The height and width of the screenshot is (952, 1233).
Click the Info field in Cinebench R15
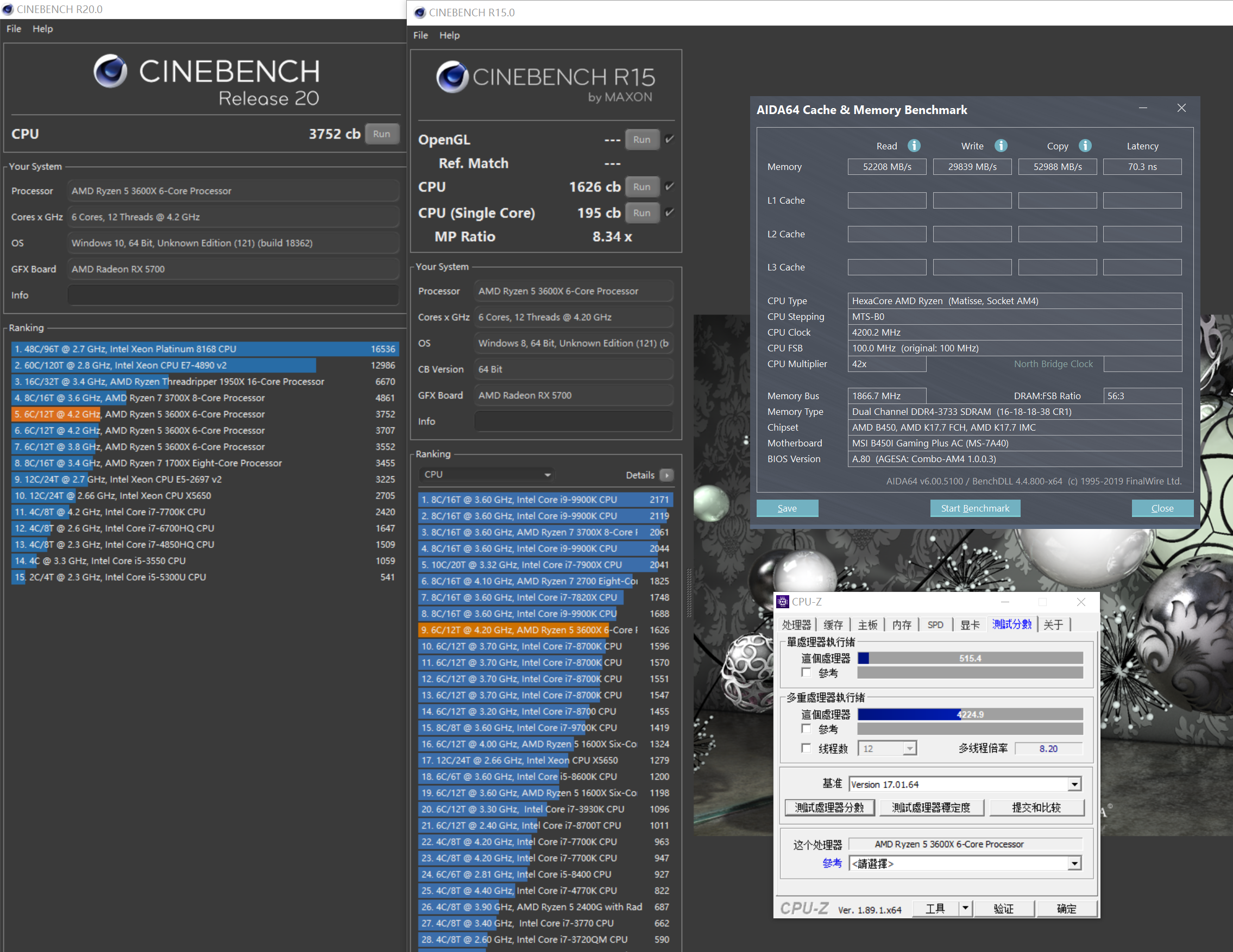click(574, 421)
